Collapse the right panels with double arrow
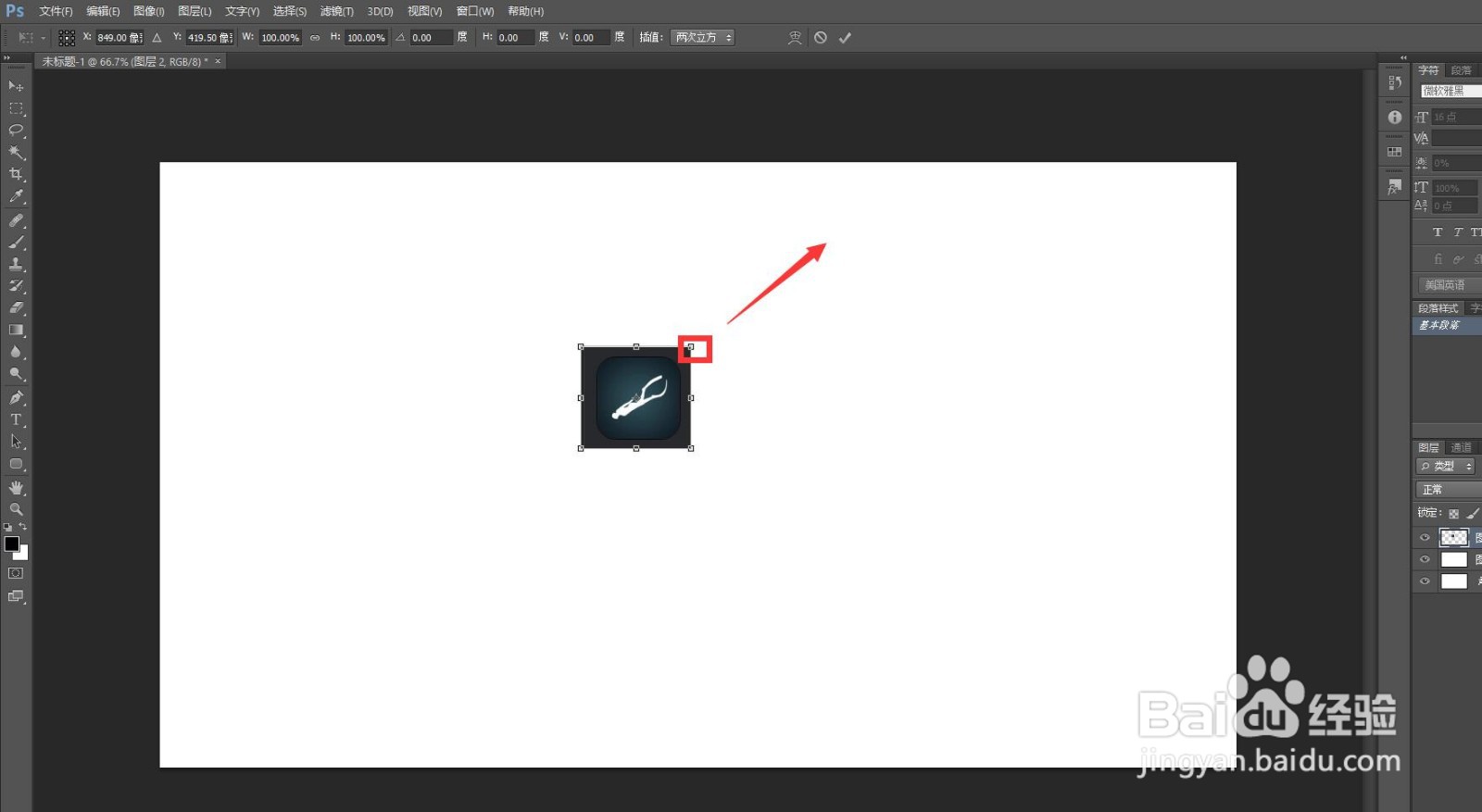Screen dimensions: 1482x812 pyautogui.click(x=1403, y=57)
